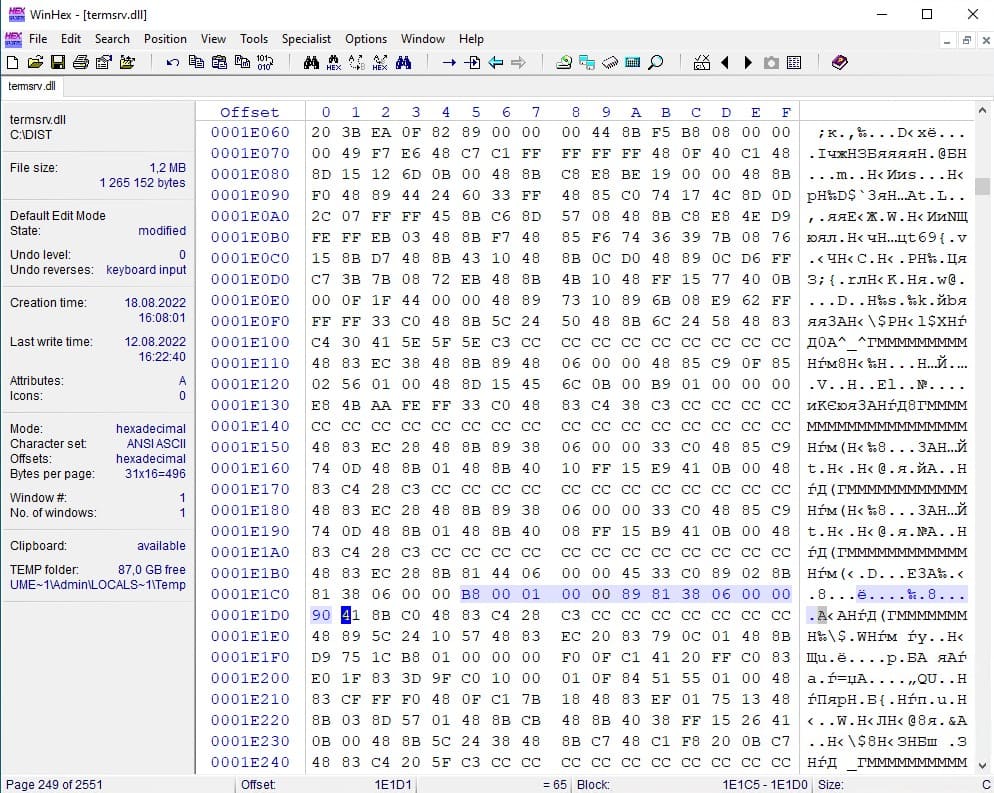Open the Tools menu
The image size is (994, 793).
[x=254, y=39]
